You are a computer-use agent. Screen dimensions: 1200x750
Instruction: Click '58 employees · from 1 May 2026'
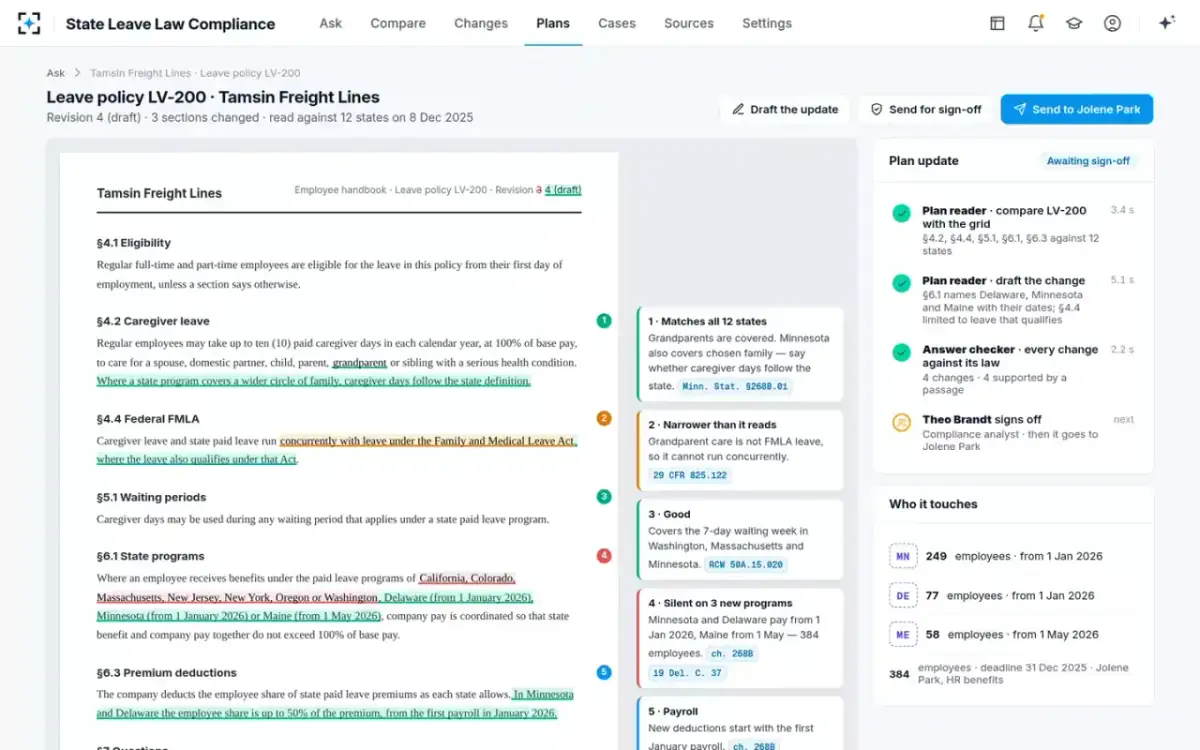tap(1012, 634)
